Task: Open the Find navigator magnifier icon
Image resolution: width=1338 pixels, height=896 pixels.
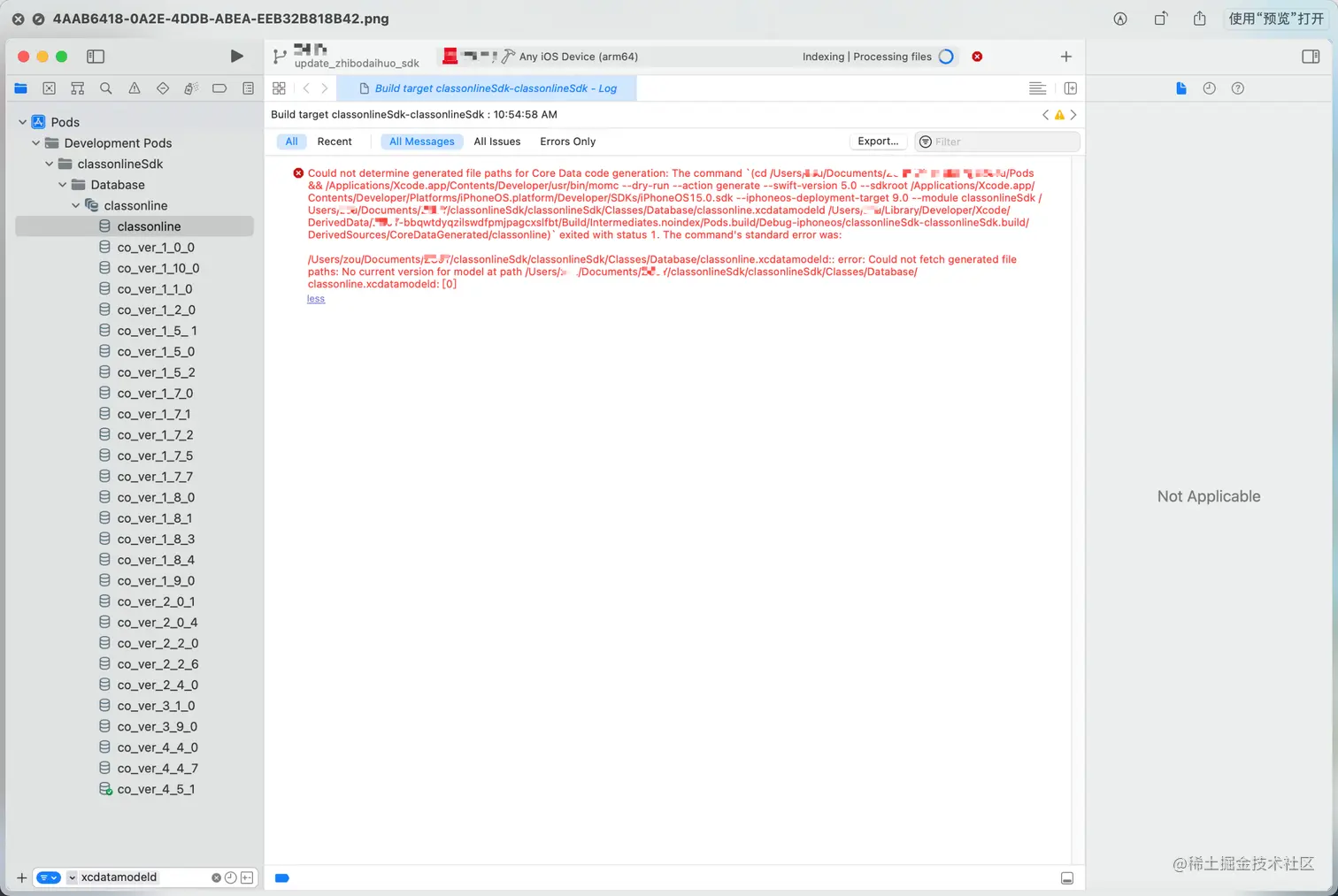Action: point(106,88)
